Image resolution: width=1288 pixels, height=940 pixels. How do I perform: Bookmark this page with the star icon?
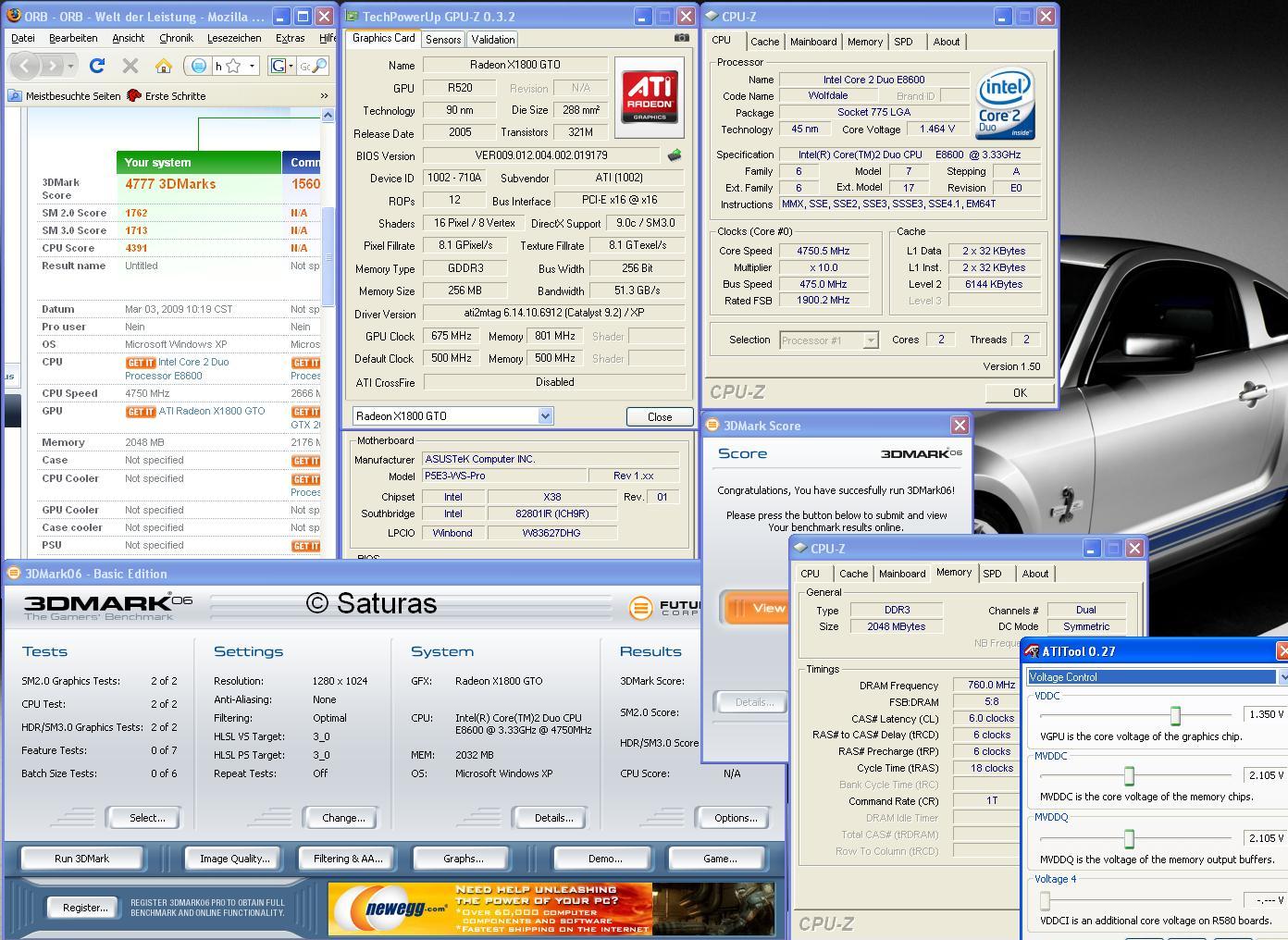234,66
